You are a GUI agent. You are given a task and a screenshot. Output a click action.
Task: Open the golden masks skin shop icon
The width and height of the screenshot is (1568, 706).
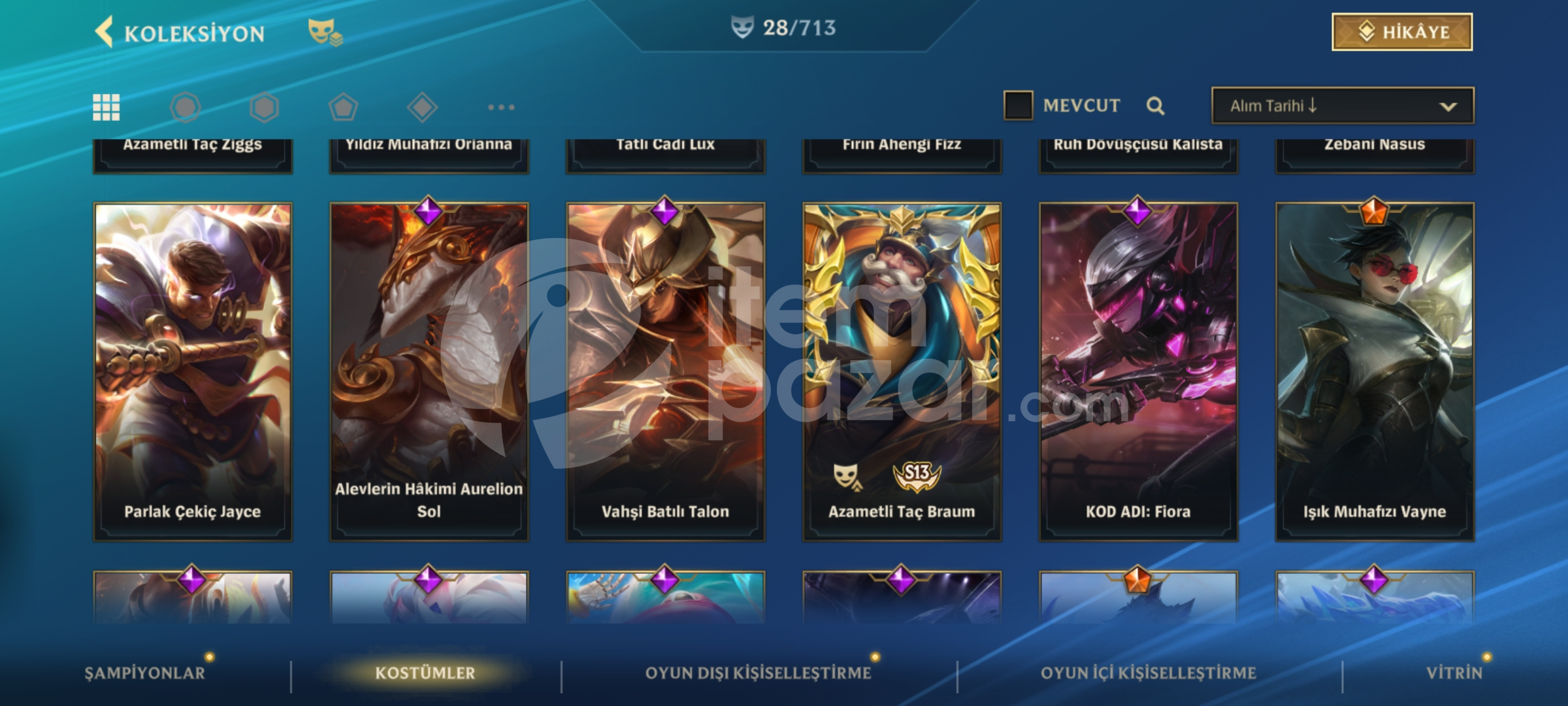(325, 32)
